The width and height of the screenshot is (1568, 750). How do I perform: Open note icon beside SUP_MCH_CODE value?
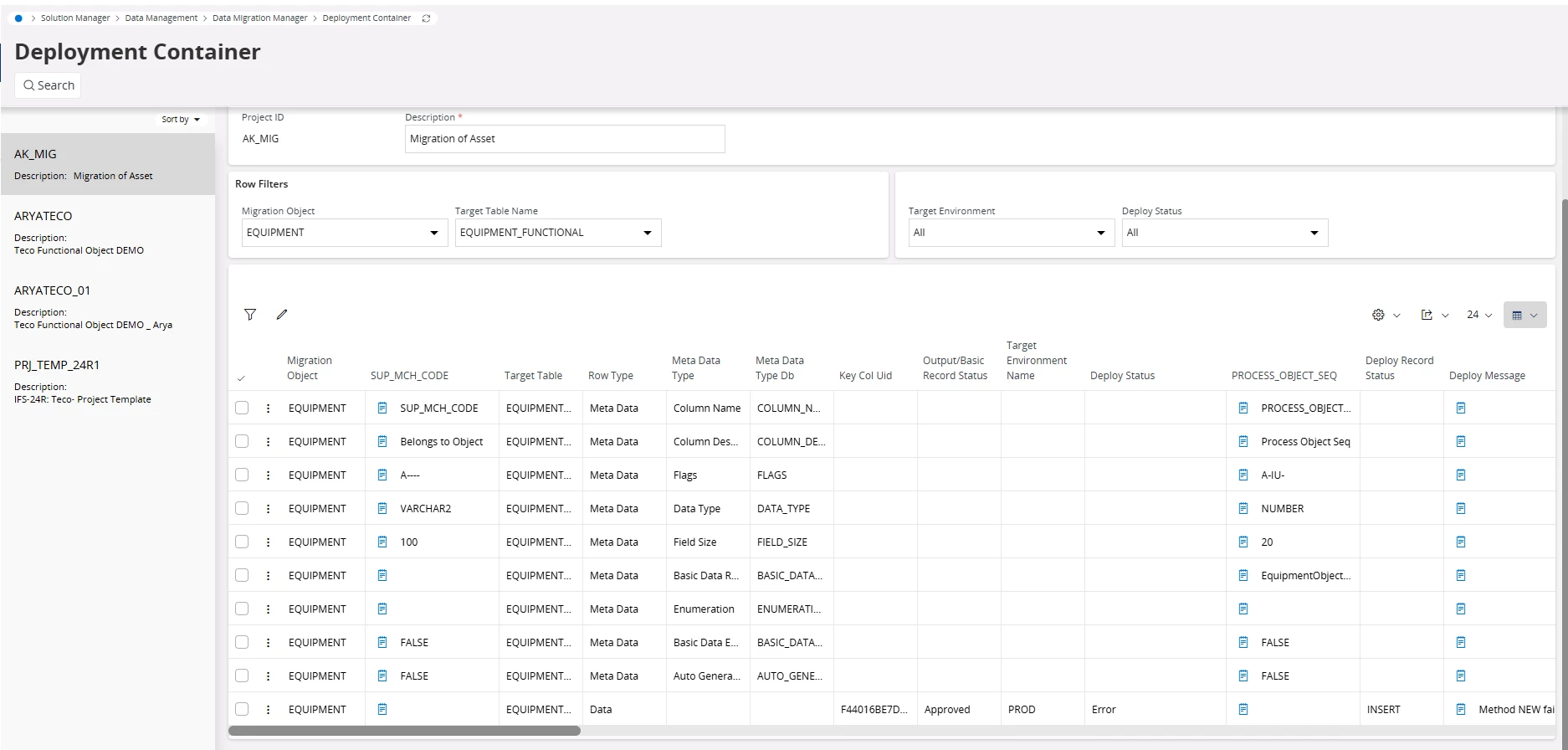(382, 408)
